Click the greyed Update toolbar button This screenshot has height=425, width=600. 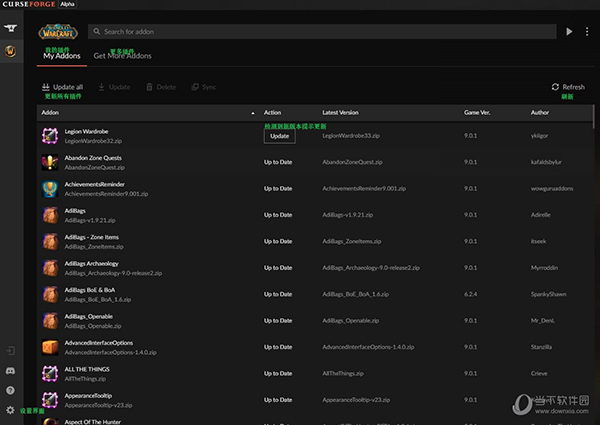pyautogui.click(x=114, y=87)
